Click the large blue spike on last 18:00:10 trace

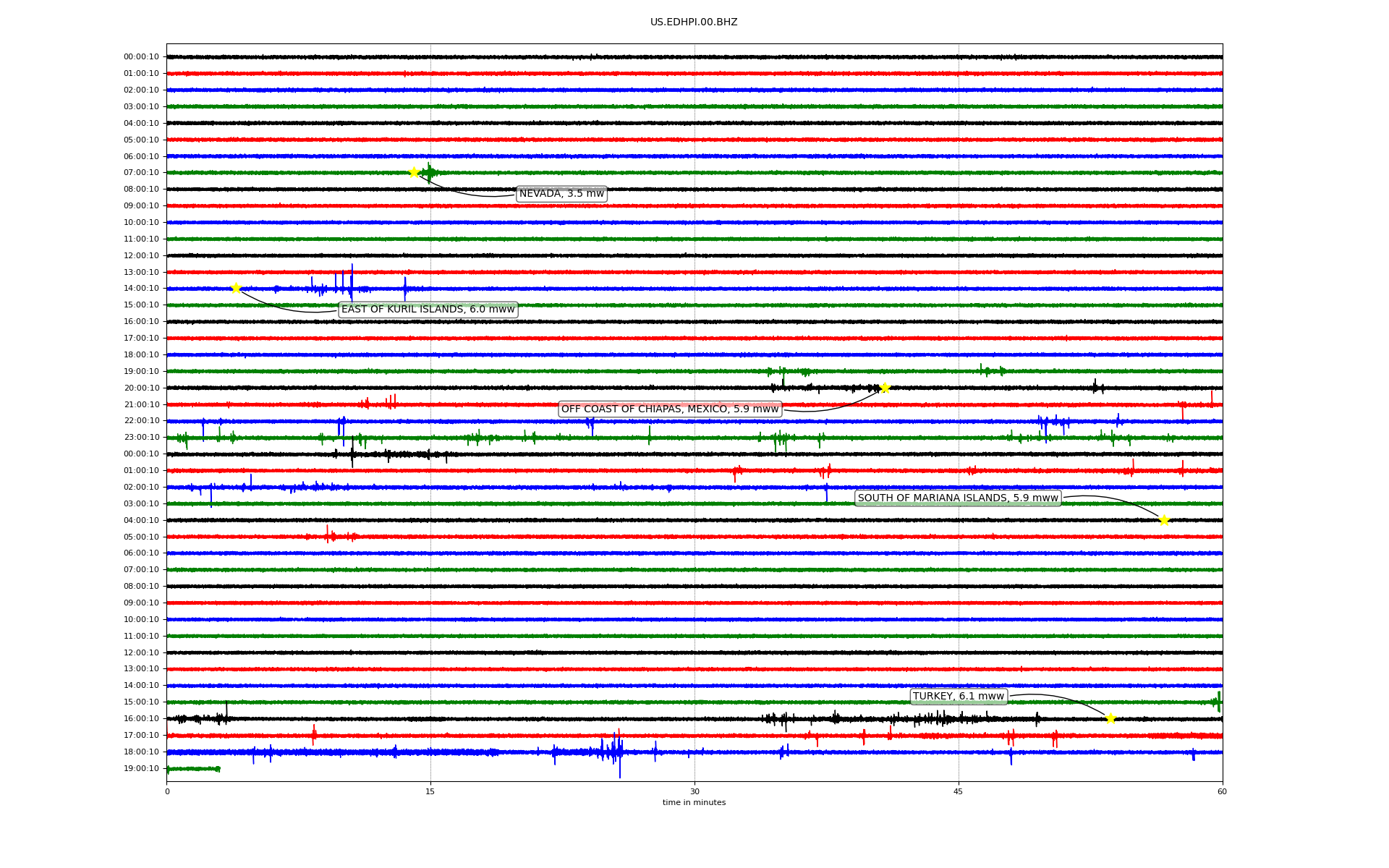[x=619, y=754]
